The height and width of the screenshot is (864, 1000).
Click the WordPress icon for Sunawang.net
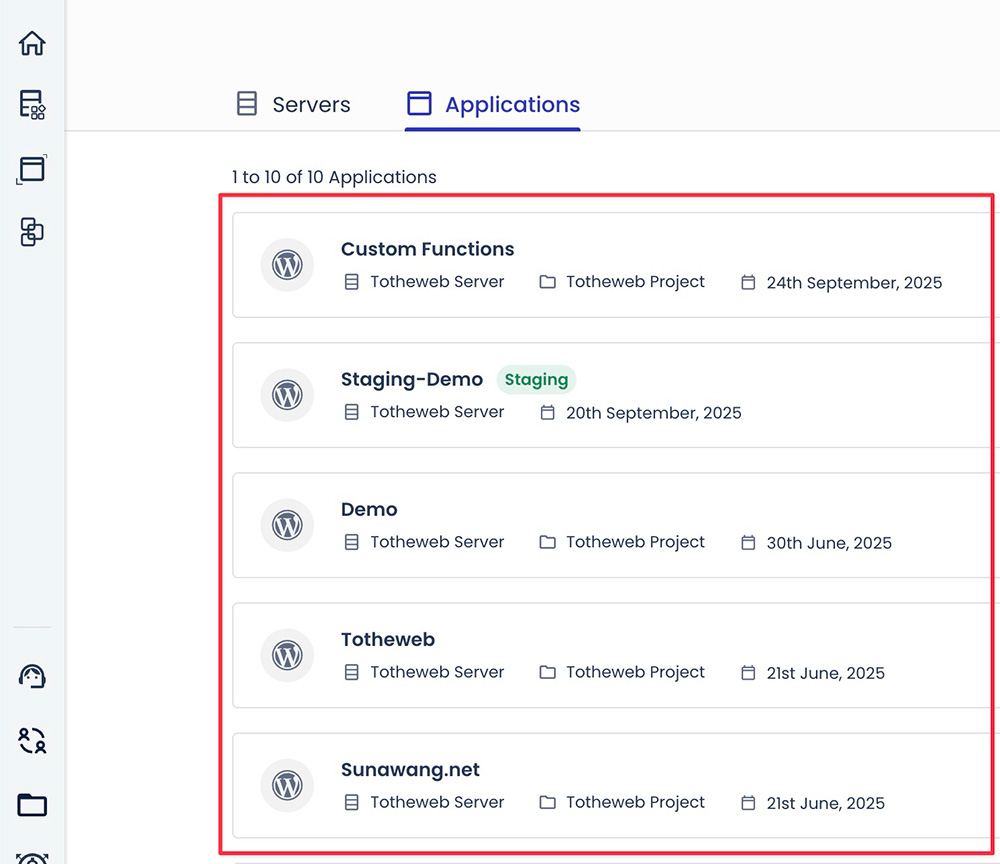pyautogui.click(x=287, y=785)
